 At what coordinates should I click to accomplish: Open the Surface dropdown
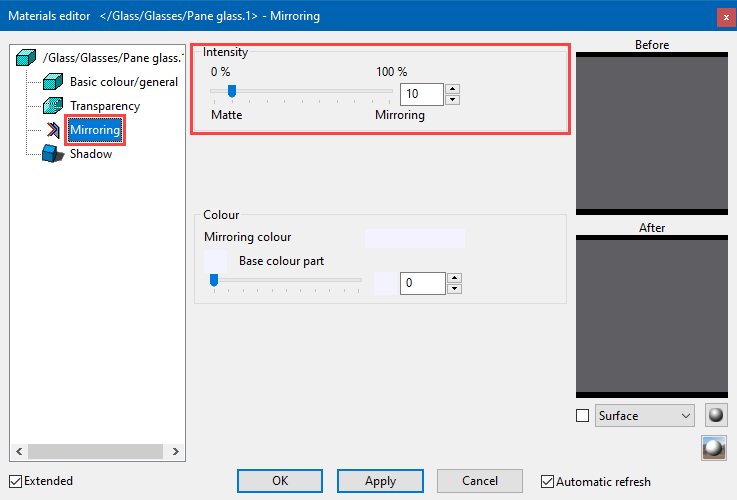pos(644,415)
